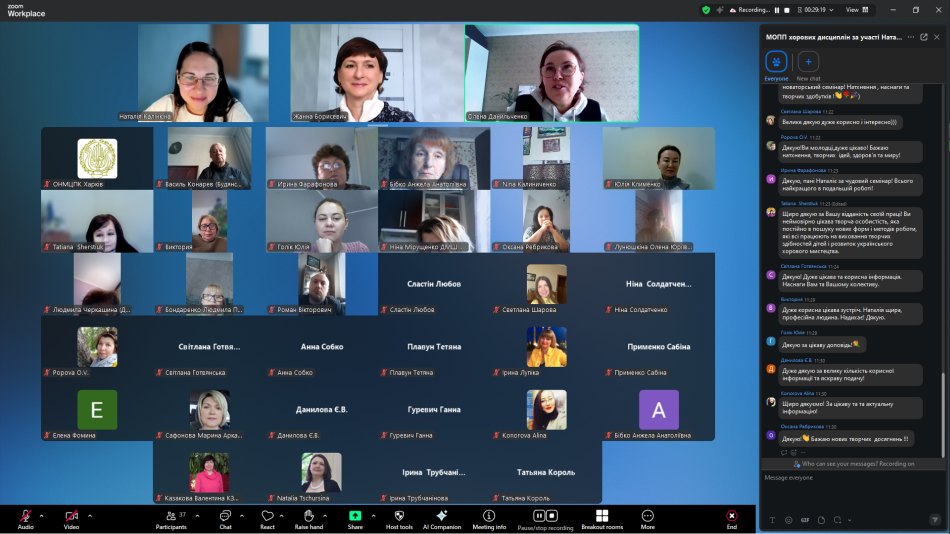Start camera using the Video button
The image size is (950, 534).
(x=71, y=516)
